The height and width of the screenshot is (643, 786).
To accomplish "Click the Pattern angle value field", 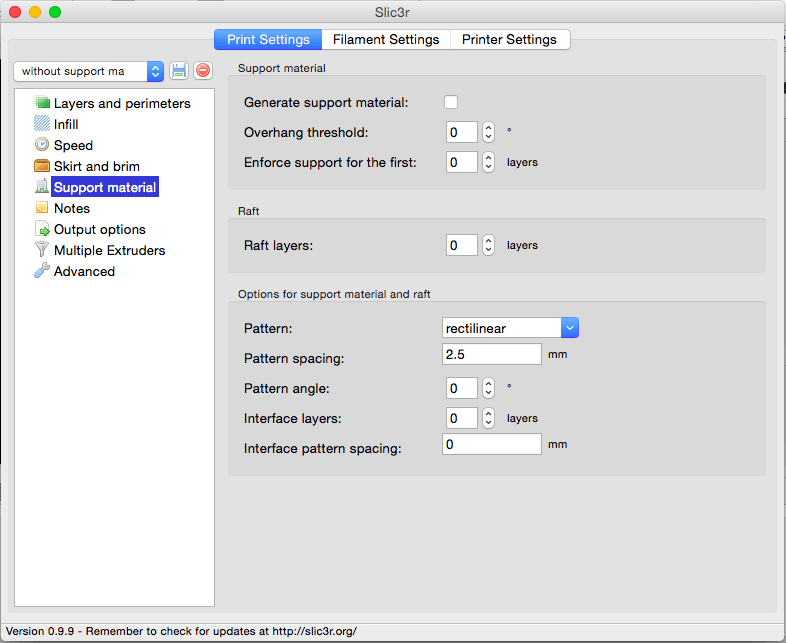I will click(462, 388).
